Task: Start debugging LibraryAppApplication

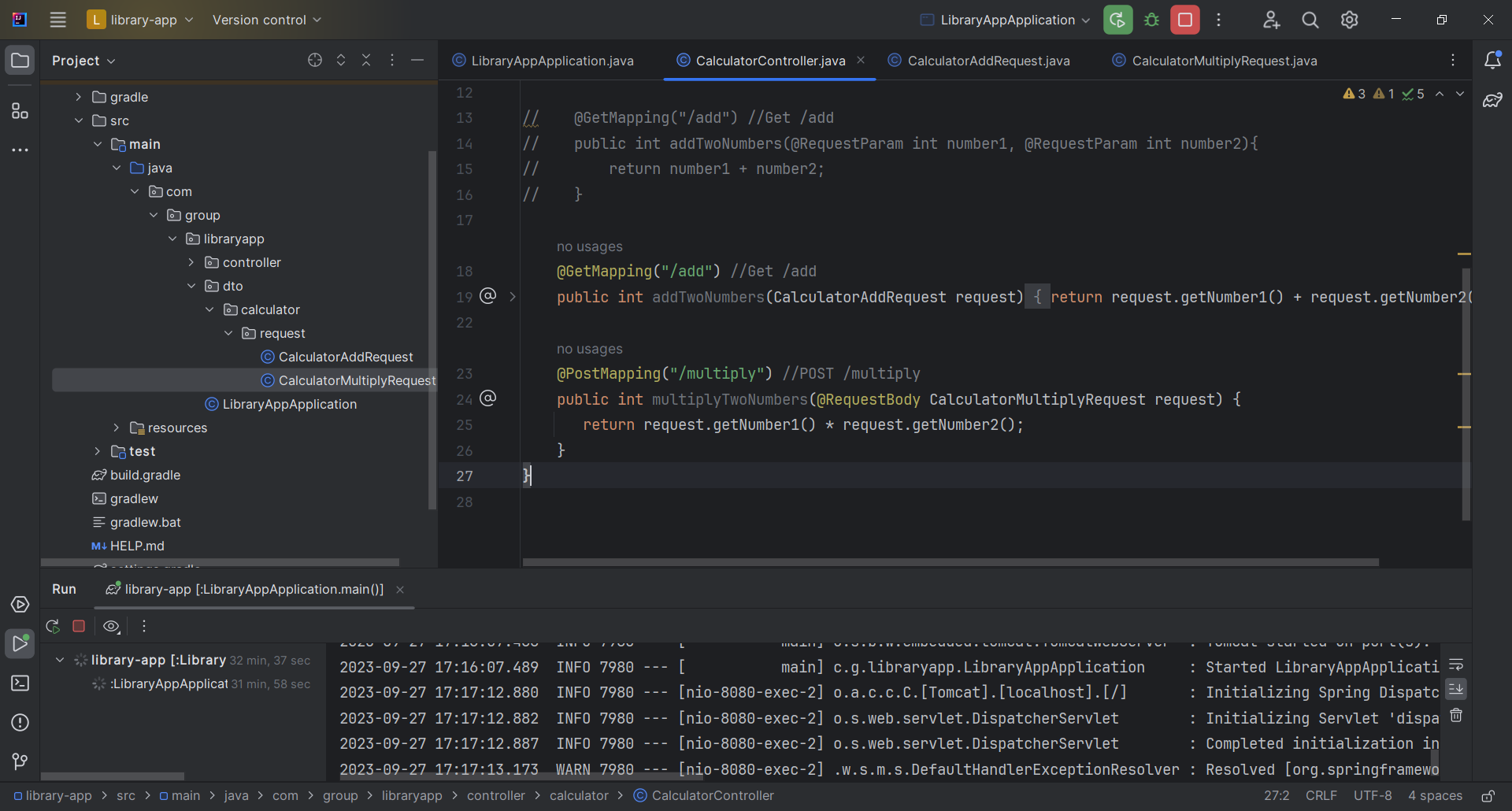Action: point(1151,20)
